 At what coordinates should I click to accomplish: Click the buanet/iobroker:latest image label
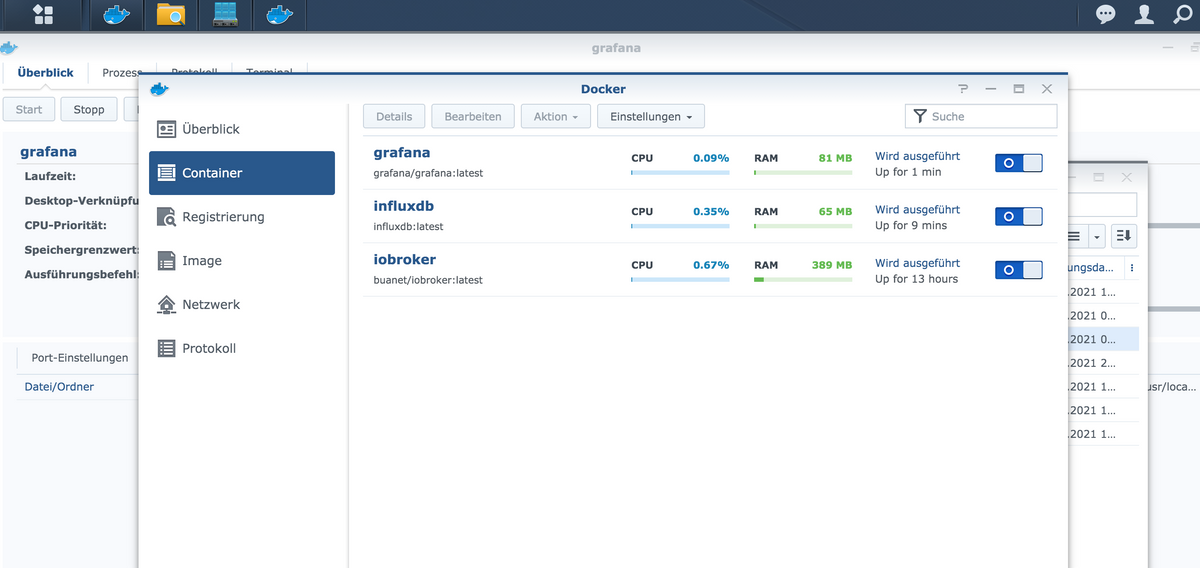428,280
